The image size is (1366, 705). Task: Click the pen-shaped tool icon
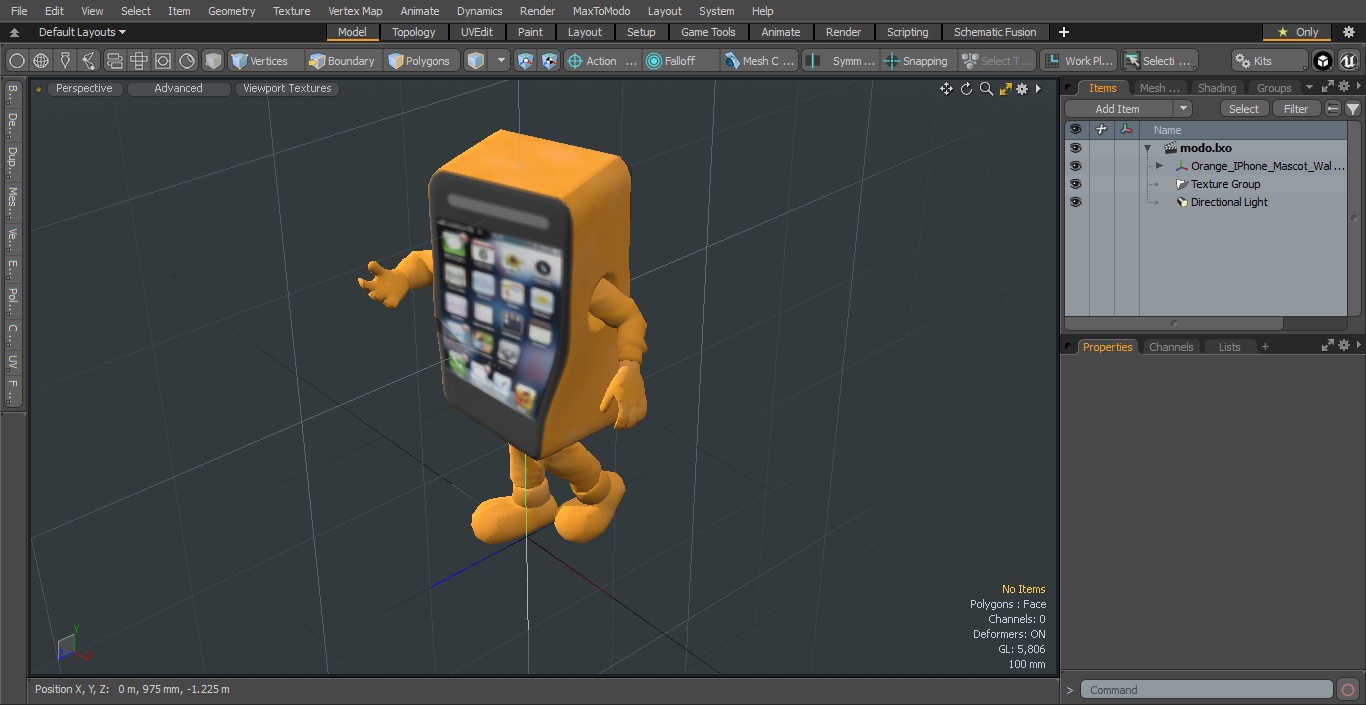65,61
